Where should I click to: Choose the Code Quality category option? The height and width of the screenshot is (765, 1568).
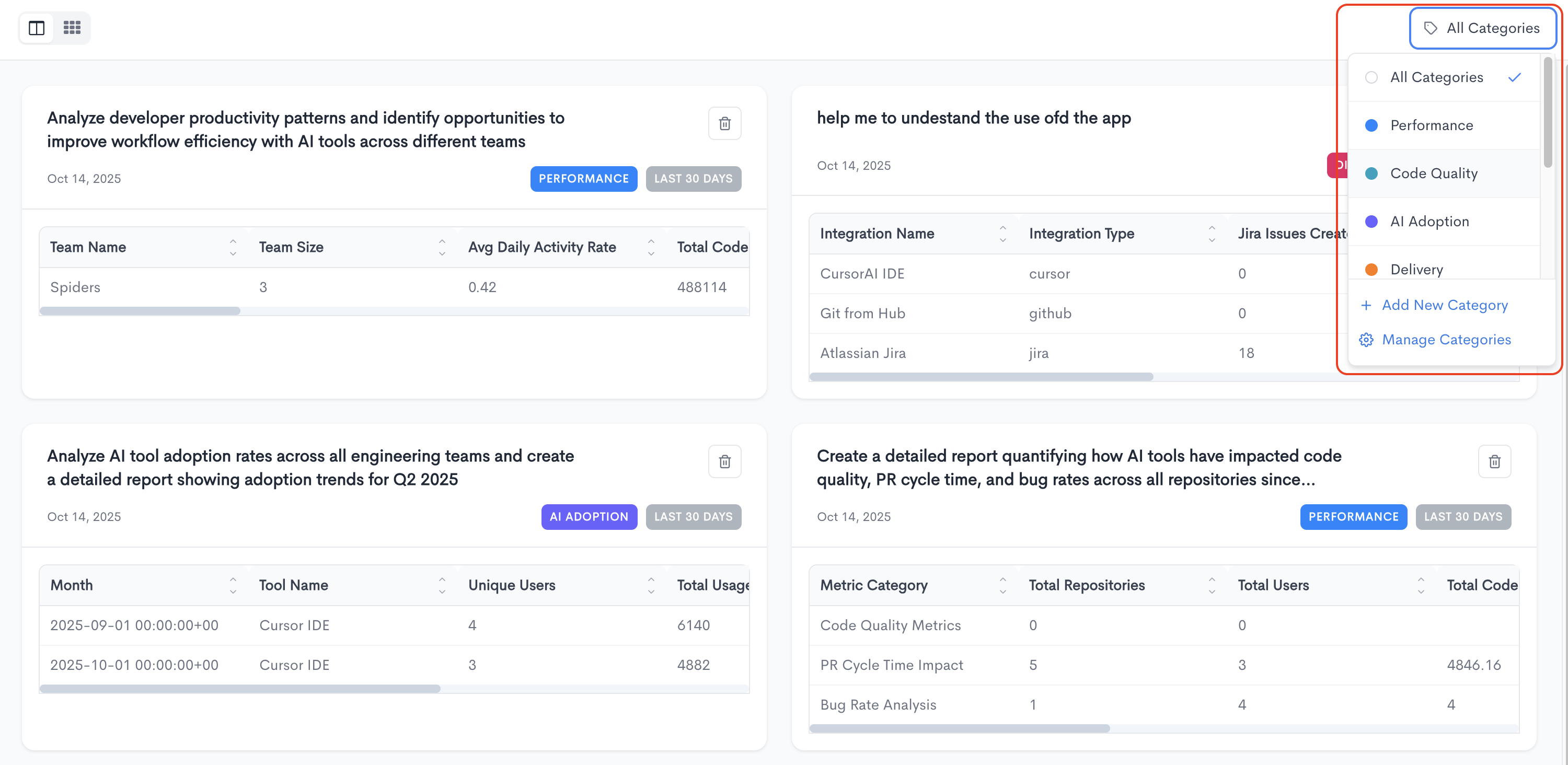[x=1434, y=173]
